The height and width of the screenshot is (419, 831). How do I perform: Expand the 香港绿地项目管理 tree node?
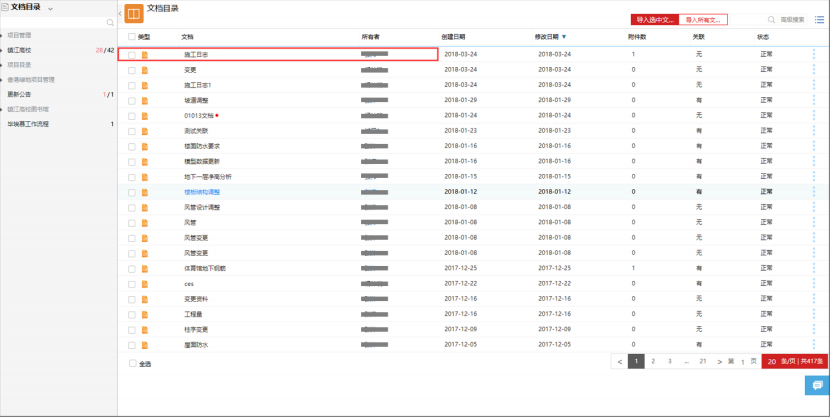click(x=2, y=80)
